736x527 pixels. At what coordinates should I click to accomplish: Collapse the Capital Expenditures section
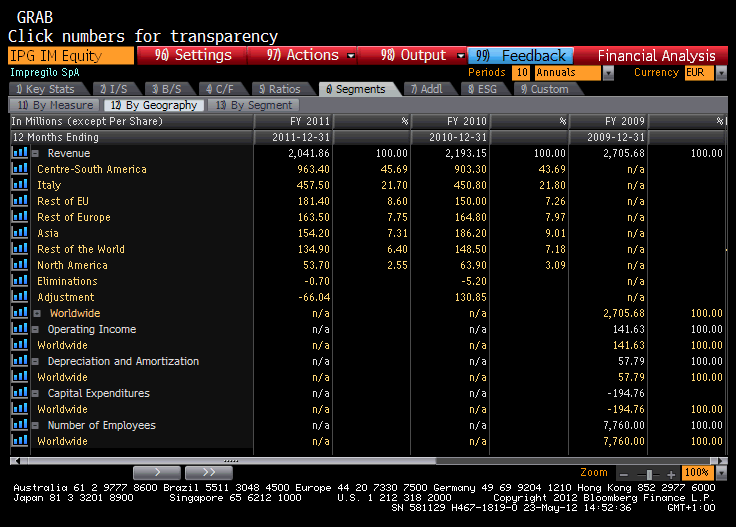pyautogui.click(x=35, y=393)
